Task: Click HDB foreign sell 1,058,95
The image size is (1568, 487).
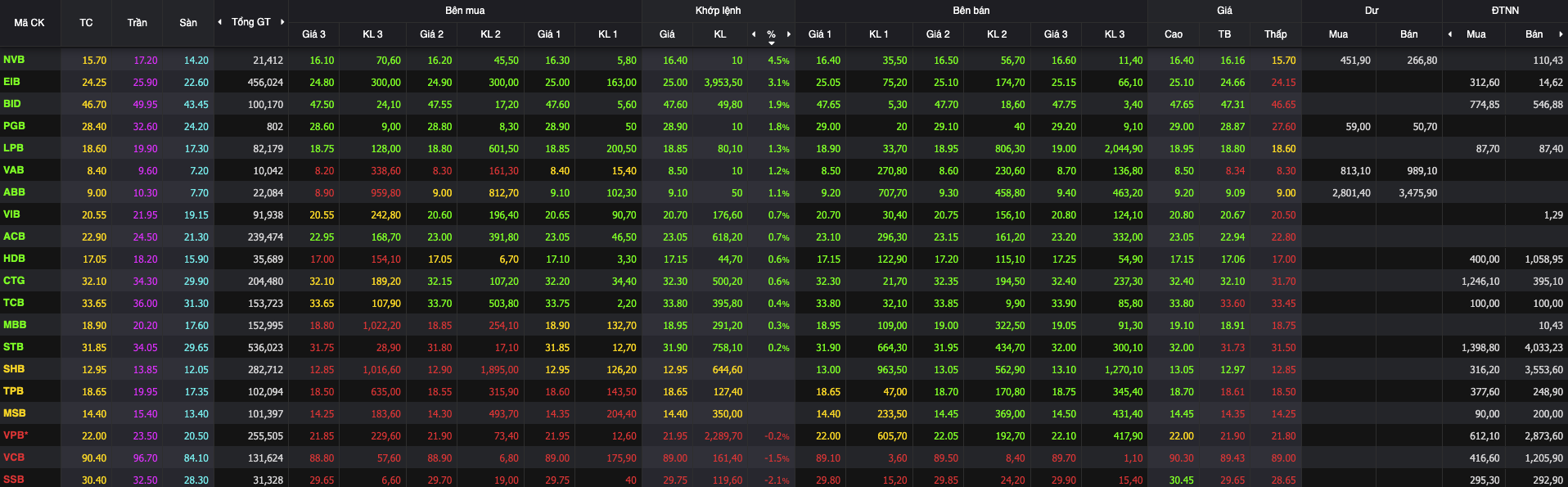Action: coord(1543,259)
